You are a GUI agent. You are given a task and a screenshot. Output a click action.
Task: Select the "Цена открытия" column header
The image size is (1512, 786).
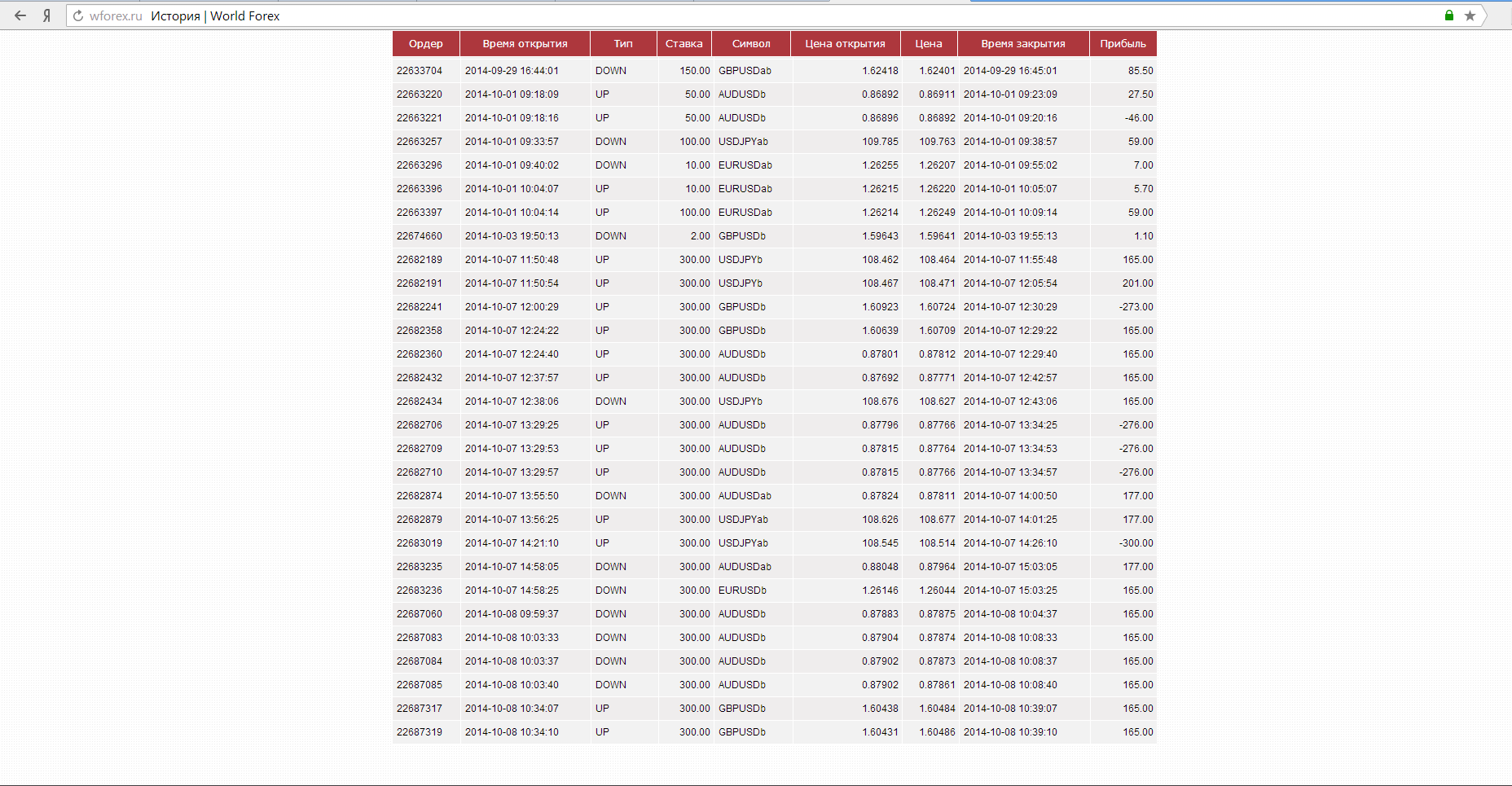[845, 44]
